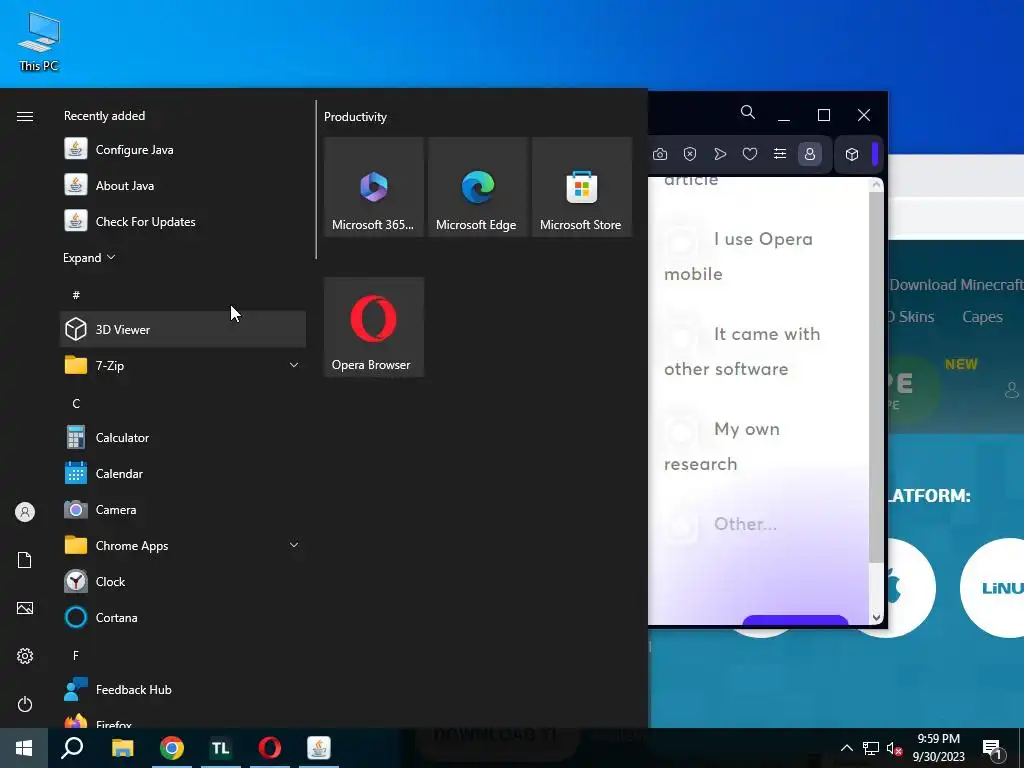This screenshot has width=1024, height=768.
Task: Switch to Java taskbar icon
Action: click(x=319, y=748)
